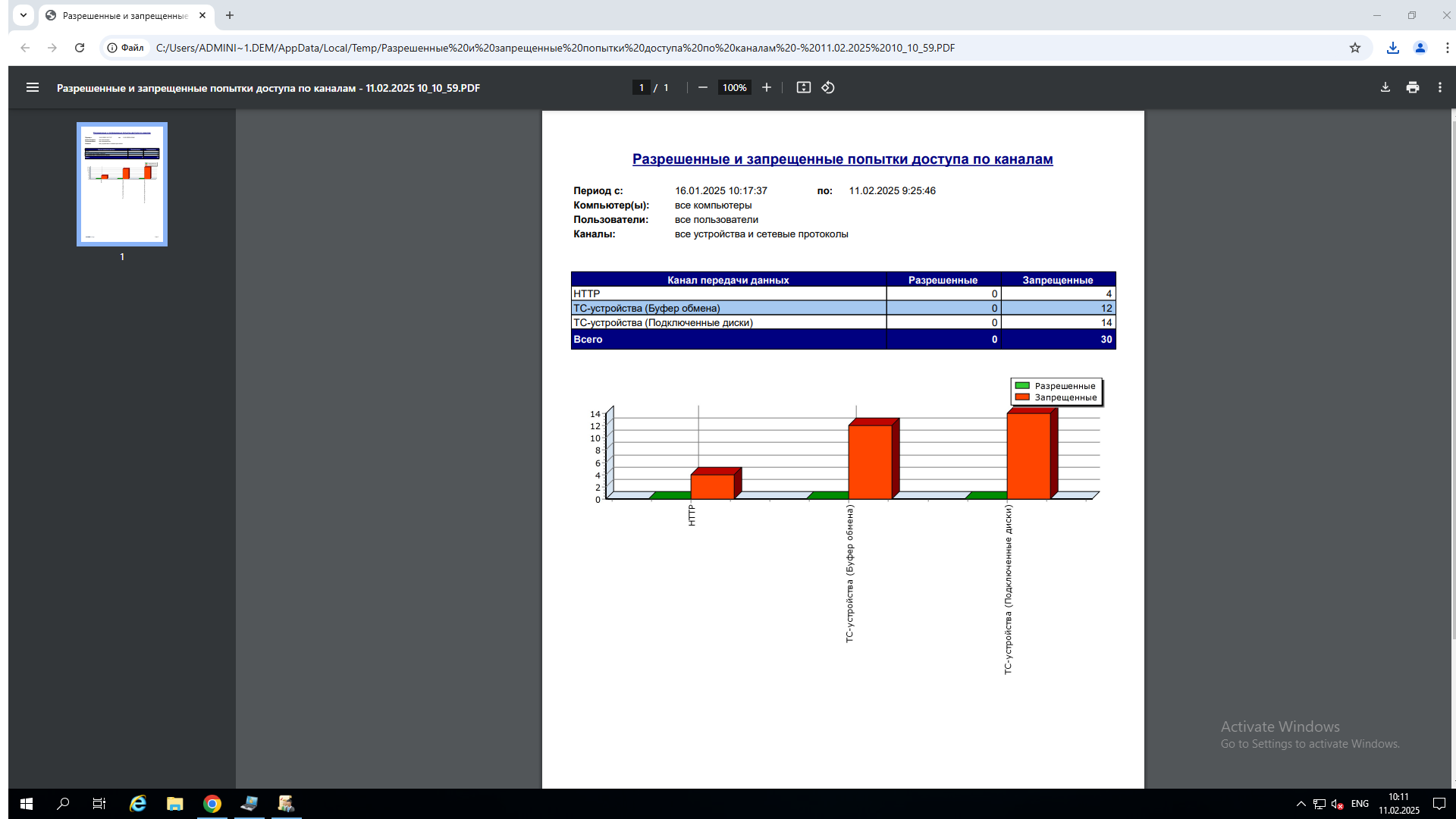Open Windows taskbar search
The image size is (1456, 819).
coord(63,804)
